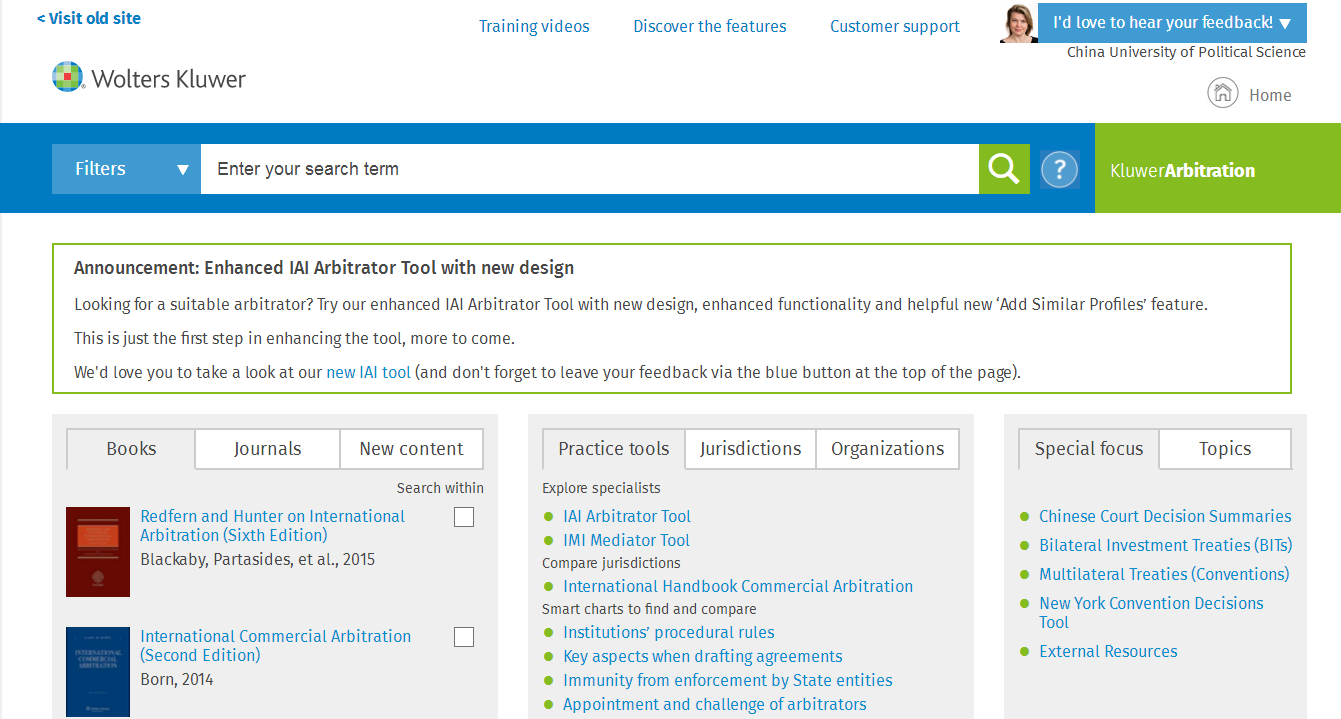Screen dimensions: 1341x719
Task: Select the Organizations tab
Action: point(888,449)
